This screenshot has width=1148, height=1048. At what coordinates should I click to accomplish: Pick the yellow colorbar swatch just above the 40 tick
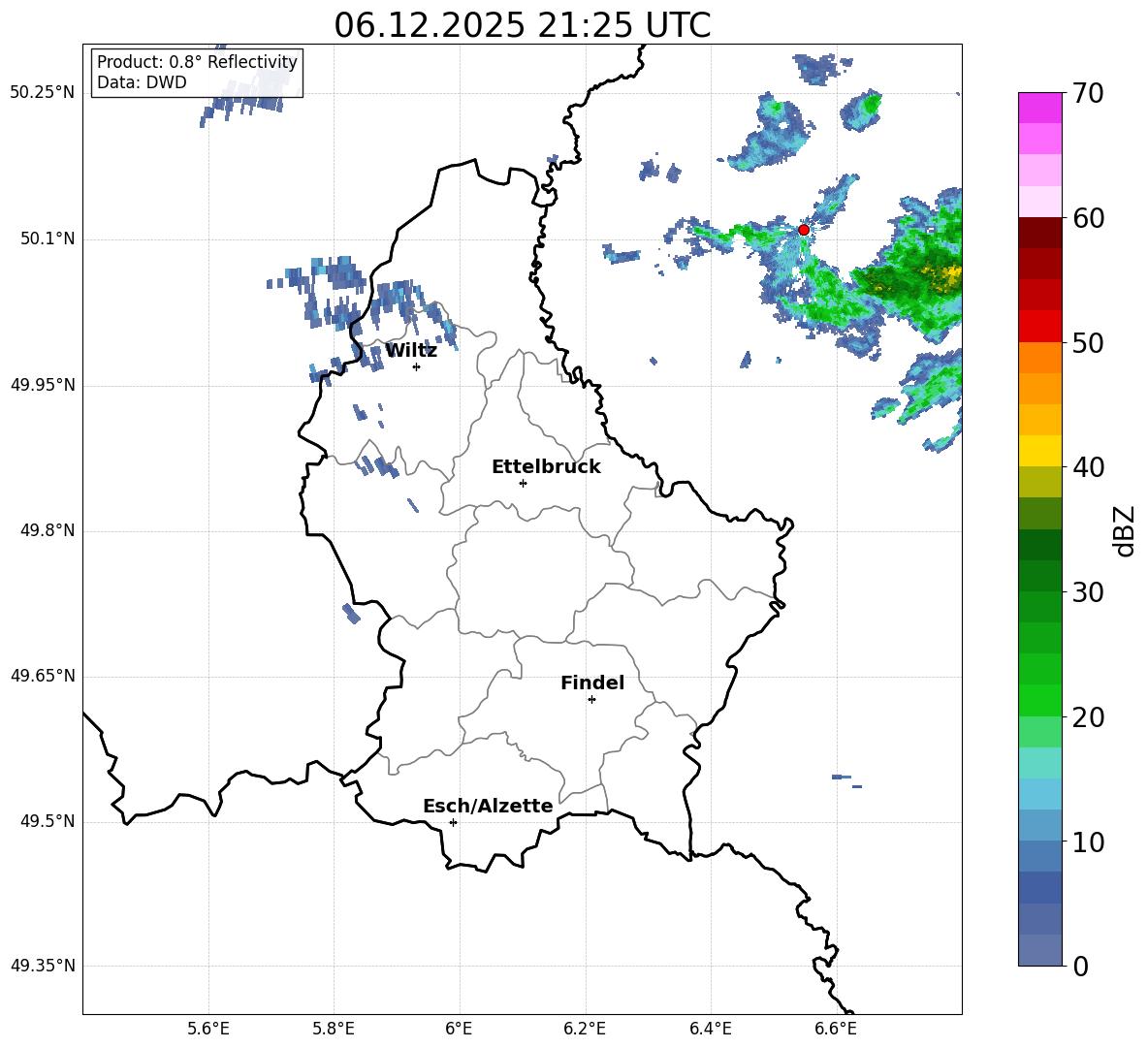[x=1039, y=452]
